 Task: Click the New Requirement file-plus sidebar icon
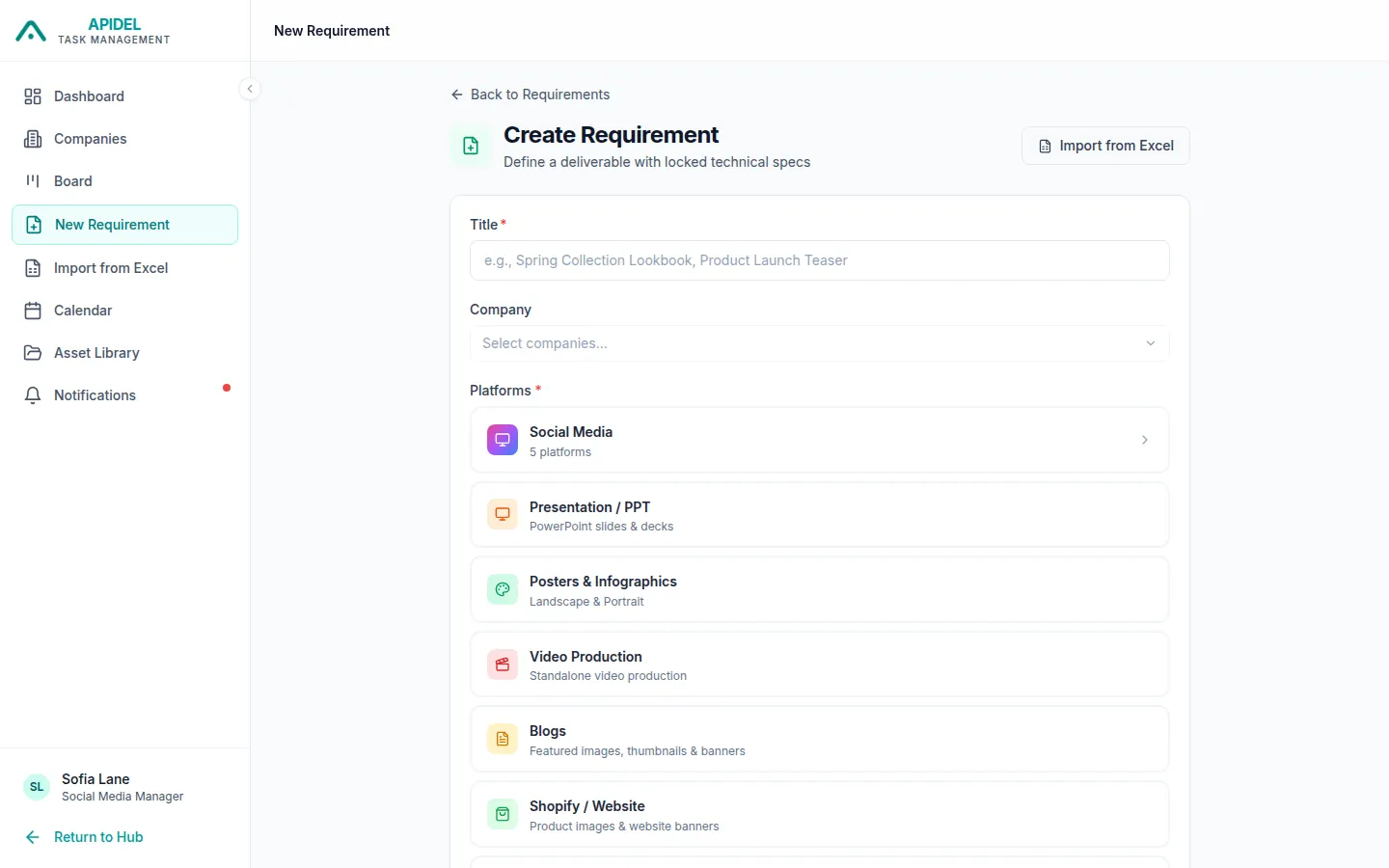(34, 225)
